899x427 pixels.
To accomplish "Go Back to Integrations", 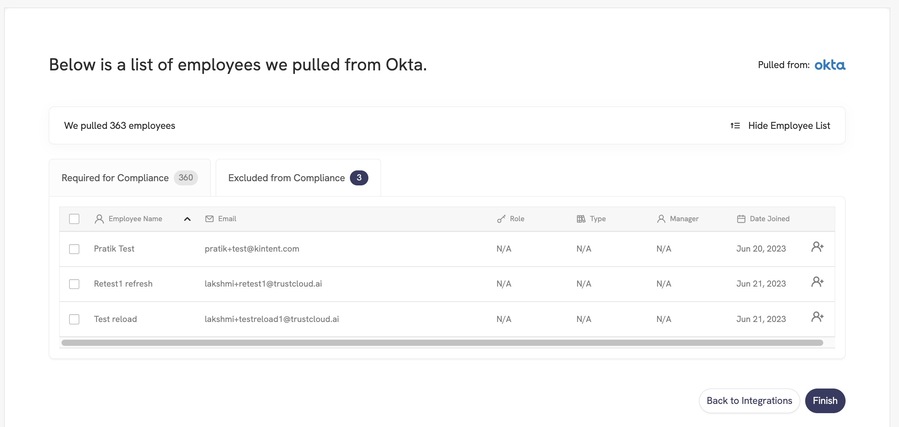I will coord(749,401).
